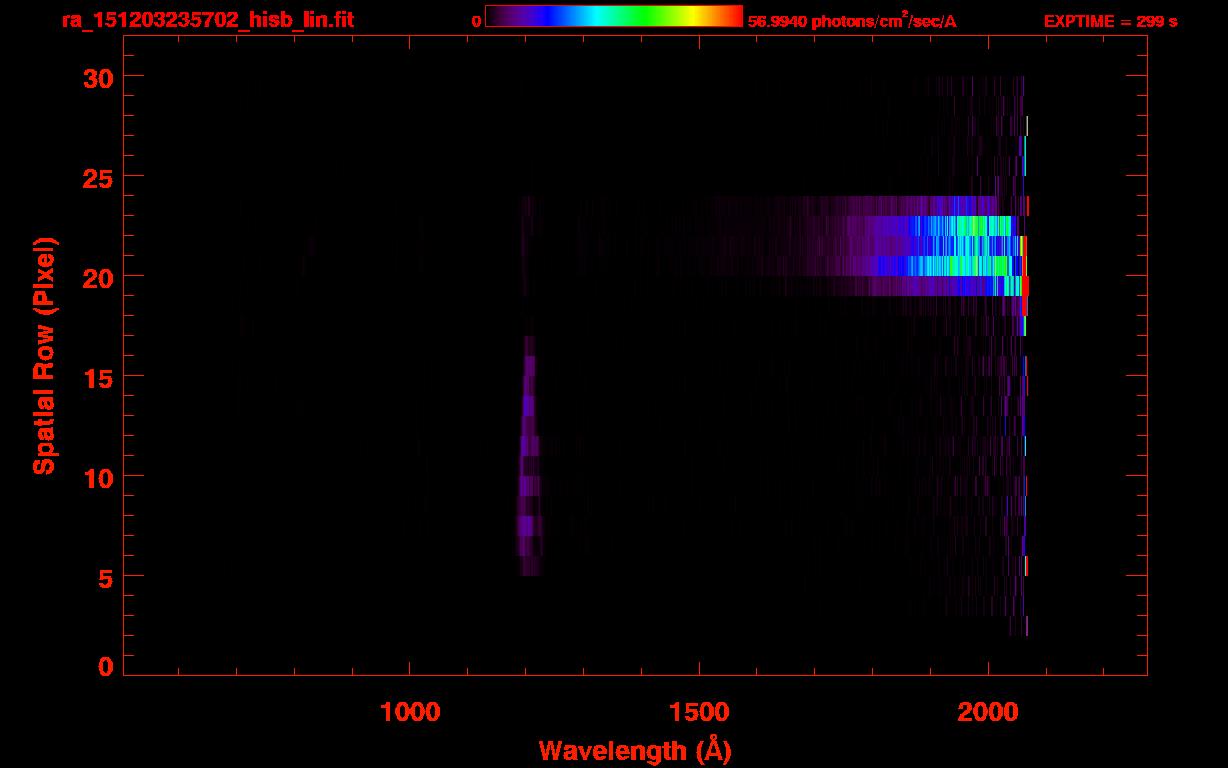Click the 2000 wavelength tick label
Viewport: 1228px width, 768px height.
pyautogui.click(x=988, y=712)
